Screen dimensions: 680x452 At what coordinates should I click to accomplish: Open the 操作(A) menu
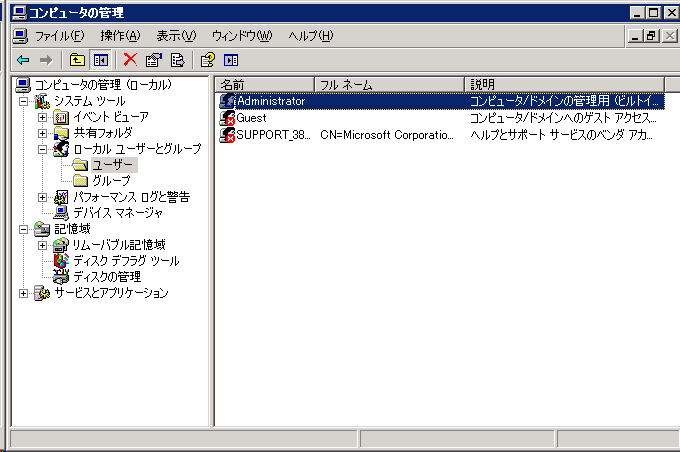(121, 36)
